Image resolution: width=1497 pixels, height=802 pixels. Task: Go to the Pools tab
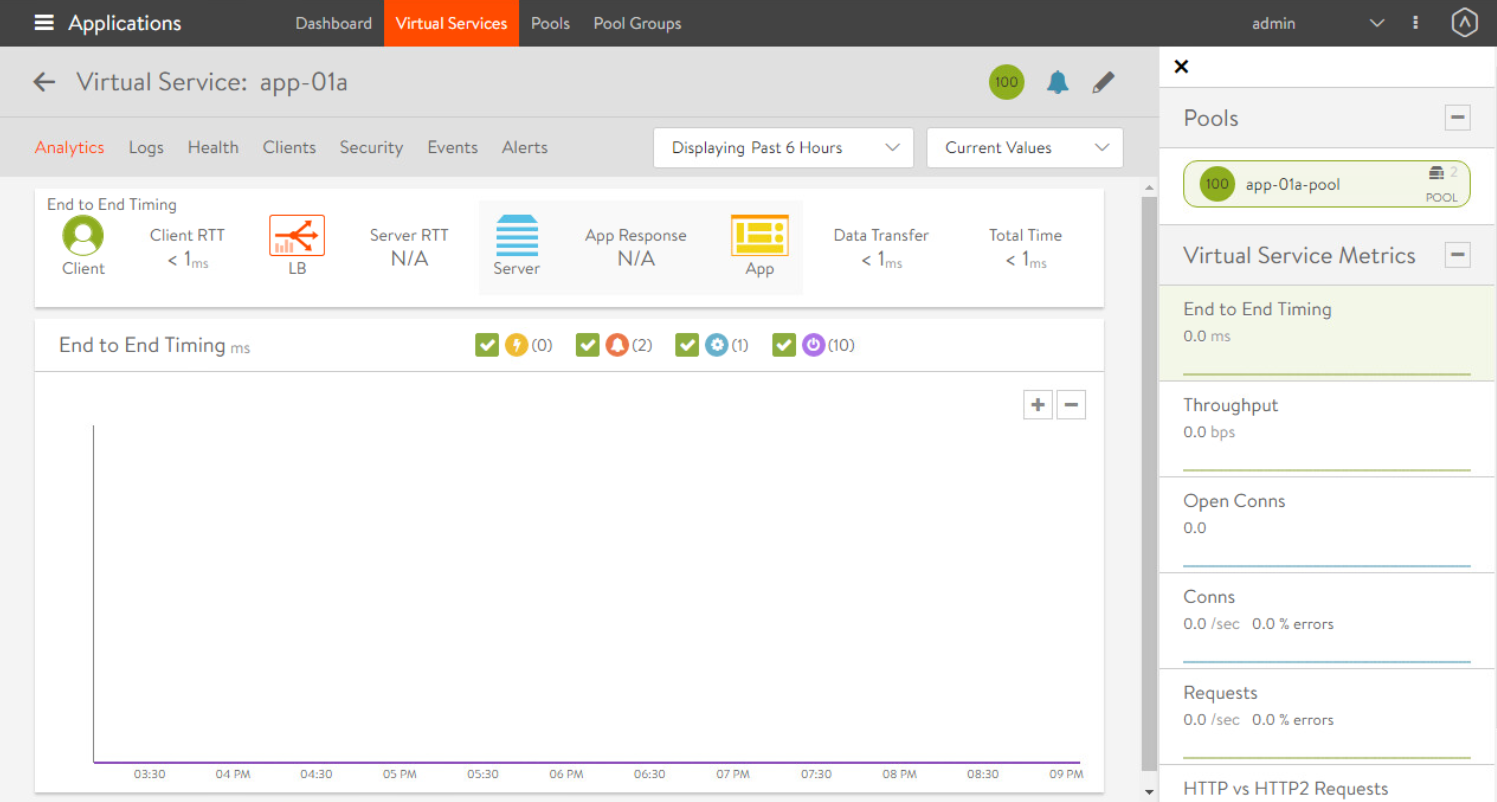click(550, 23)
